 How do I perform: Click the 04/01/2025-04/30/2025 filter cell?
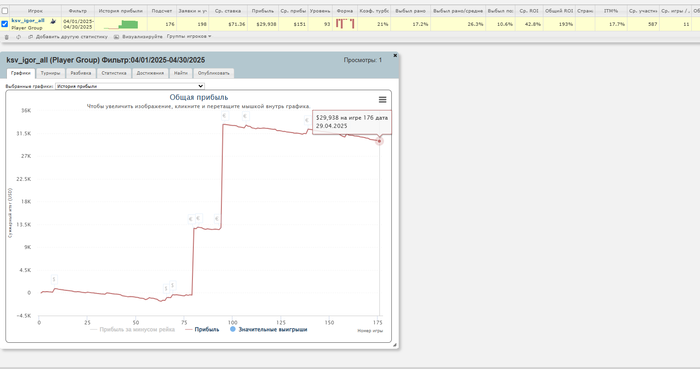[x=78, y=24]
